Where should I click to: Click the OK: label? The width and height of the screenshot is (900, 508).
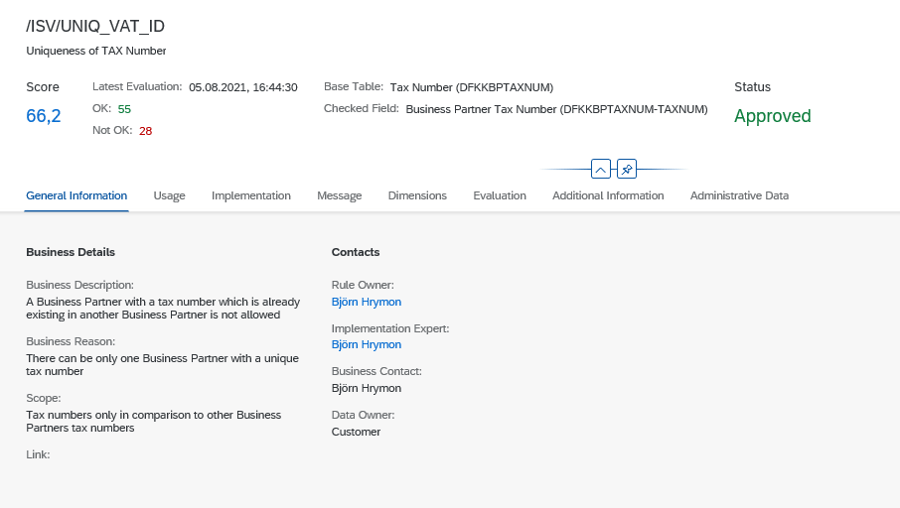tap(102, 108)
